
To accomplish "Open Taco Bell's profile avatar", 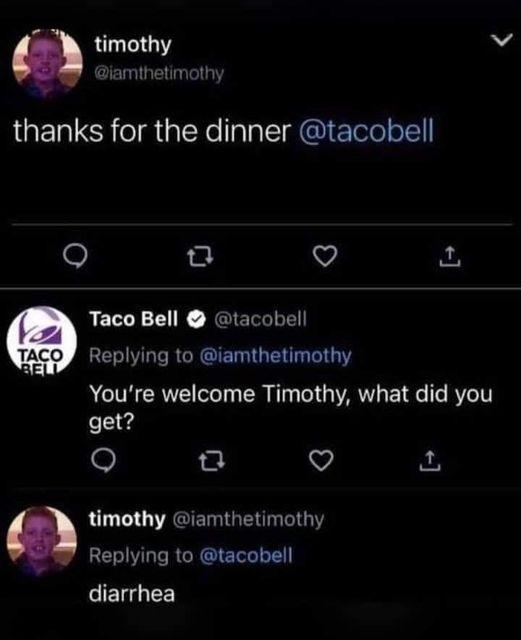I will pyautogui.click(x=42, y=340).
